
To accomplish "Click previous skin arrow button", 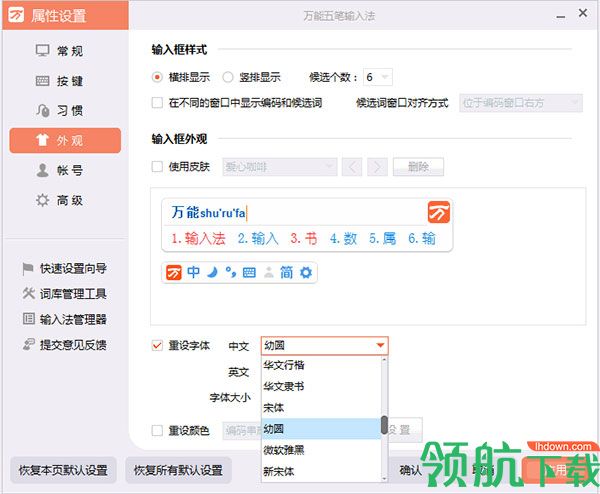I will coord(352,167).
